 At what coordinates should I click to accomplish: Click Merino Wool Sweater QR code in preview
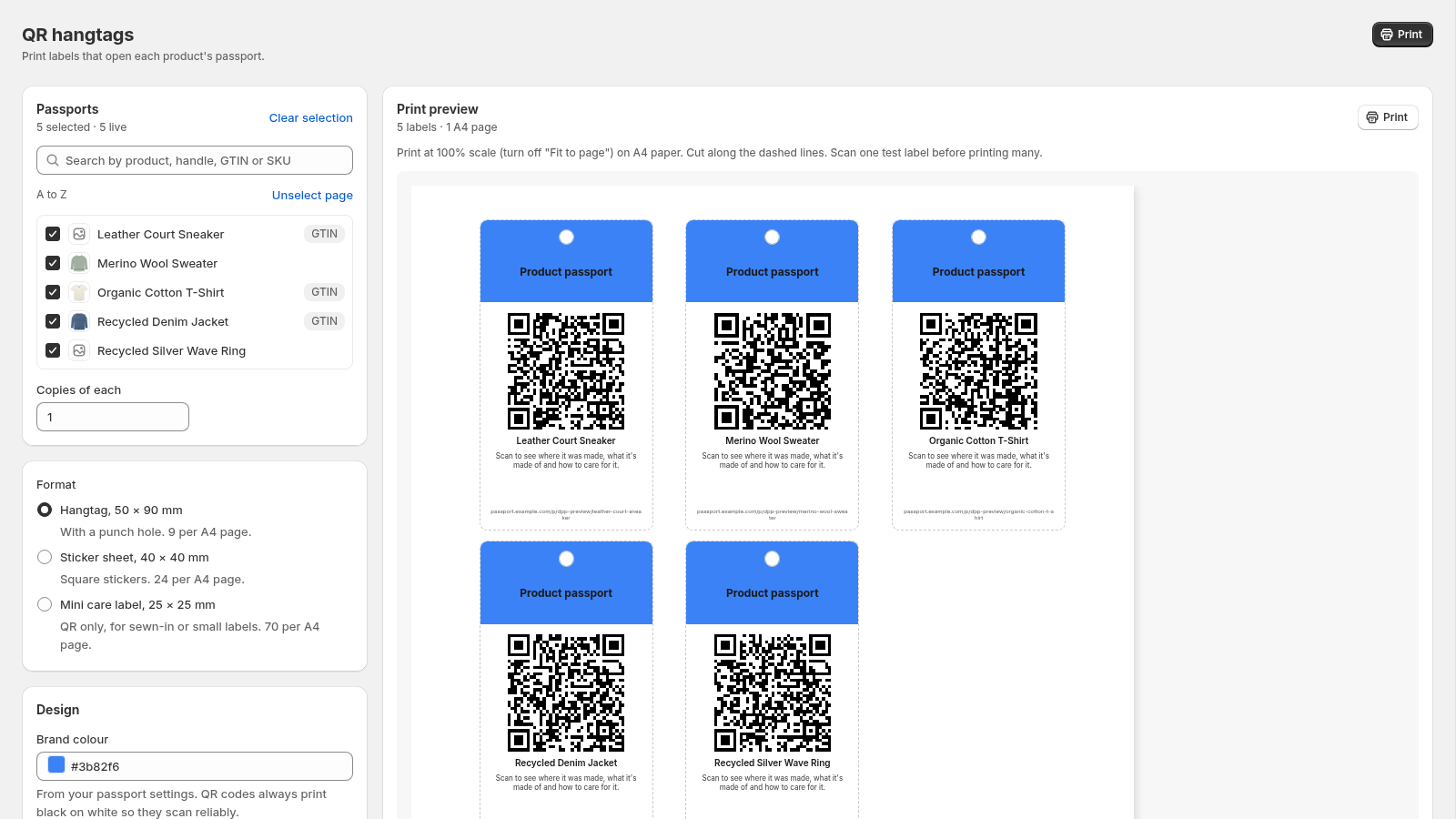773,371
